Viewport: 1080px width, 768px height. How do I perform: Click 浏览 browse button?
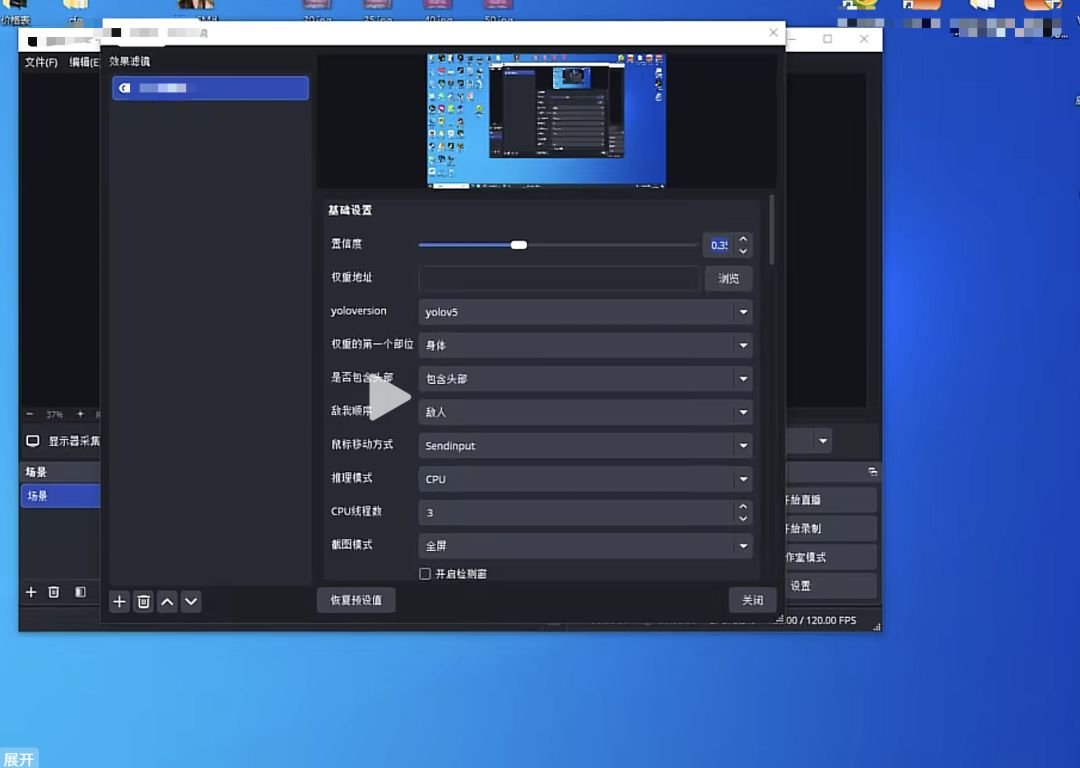[729, 278]
